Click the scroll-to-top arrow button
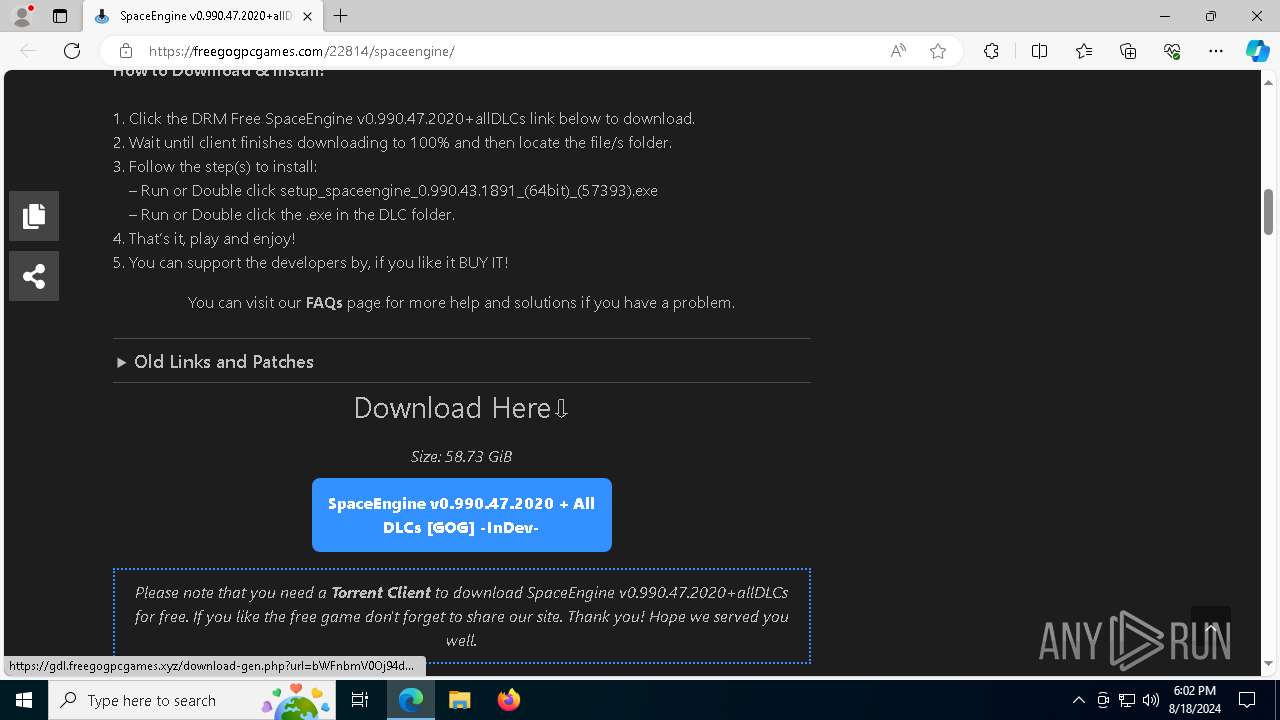Viewport: 1280px width, 720px height. pyautogui.click(x=1211, y=627)
